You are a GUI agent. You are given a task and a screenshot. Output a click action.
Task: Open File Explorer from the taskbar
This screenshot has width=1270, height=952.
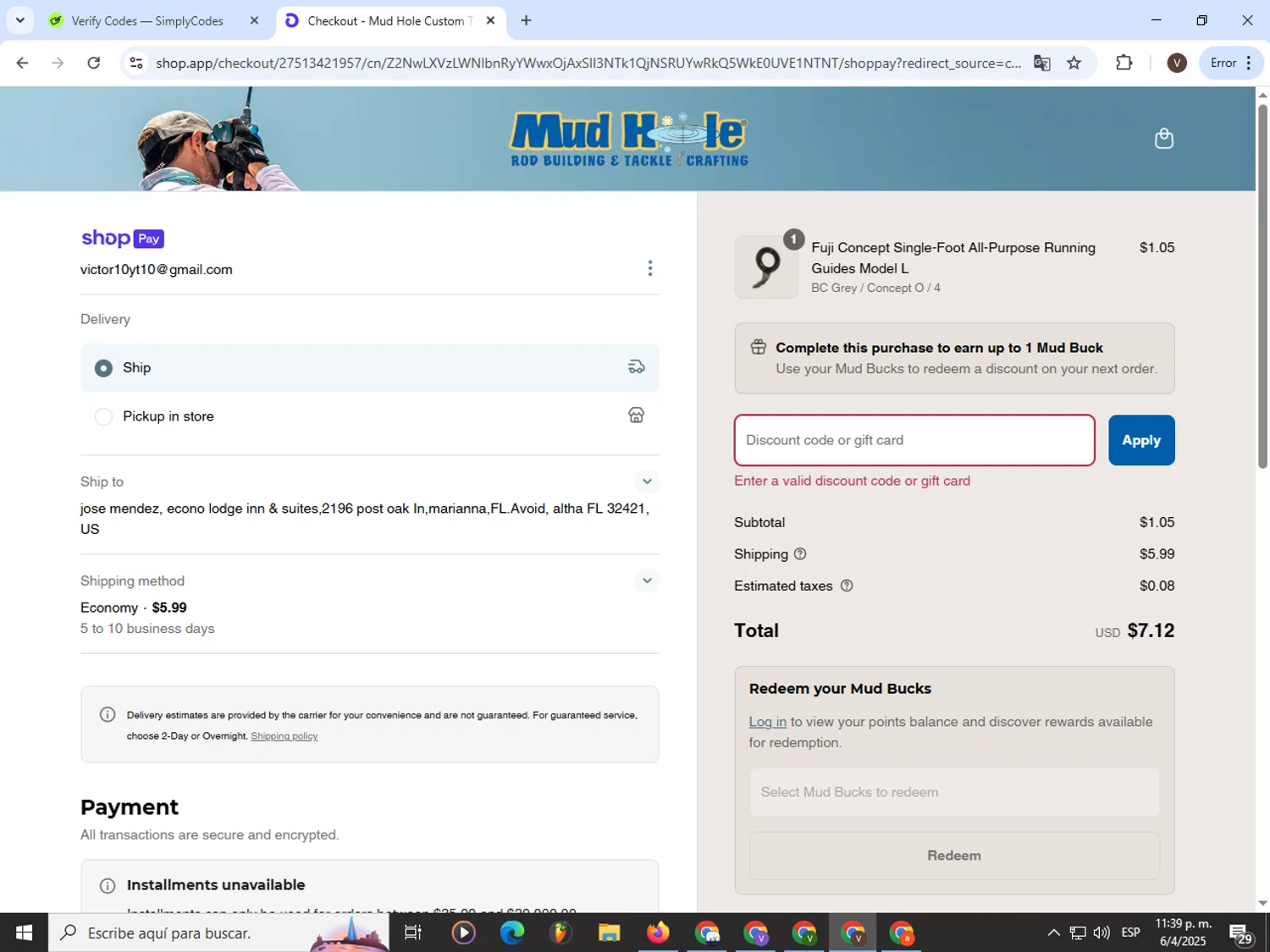pos(609,933)
